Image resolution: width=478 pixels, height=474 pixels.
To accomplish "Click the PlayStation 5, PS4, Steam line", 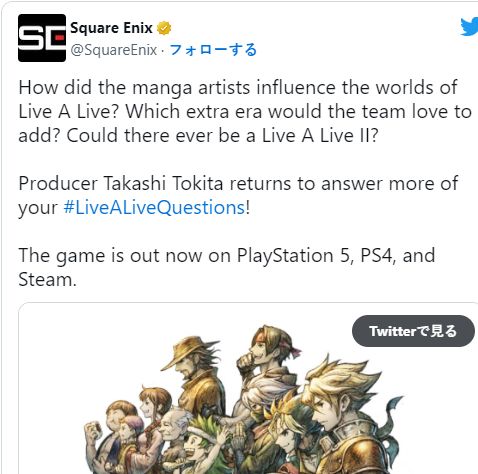I will 227,267.
